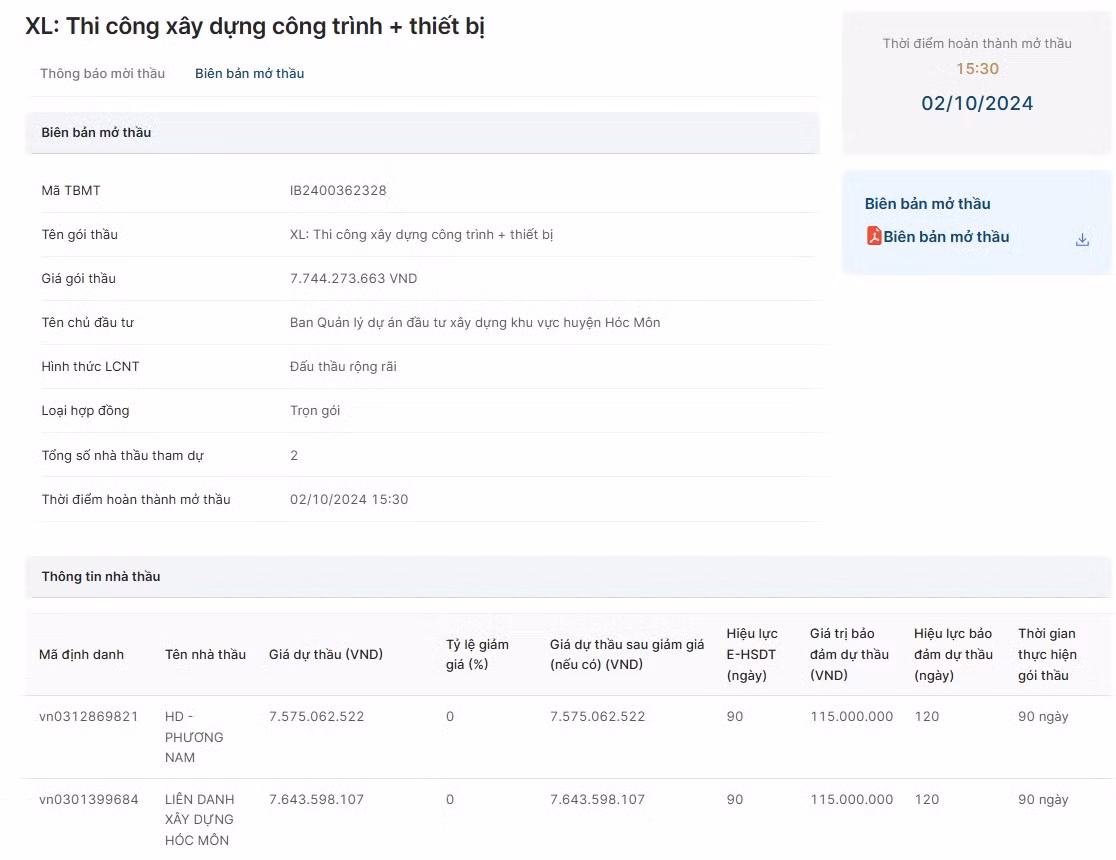Click the Tên nhà thầu column header

pyautogui.click(x=205, y=654)
